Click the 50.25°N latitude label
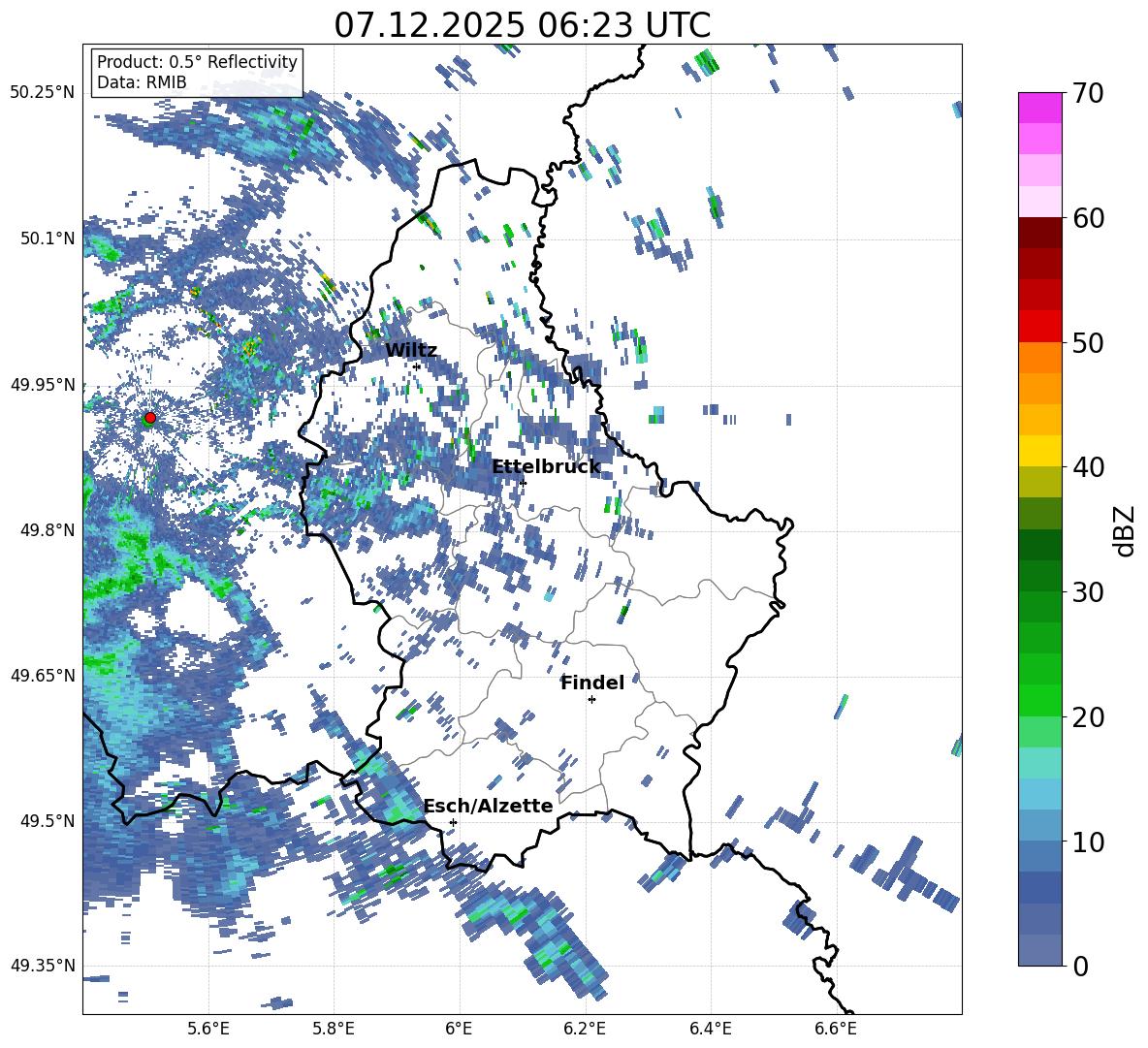Image resolution: width=1148 pixels, height=1048 pixels. [x=43, y=93]
